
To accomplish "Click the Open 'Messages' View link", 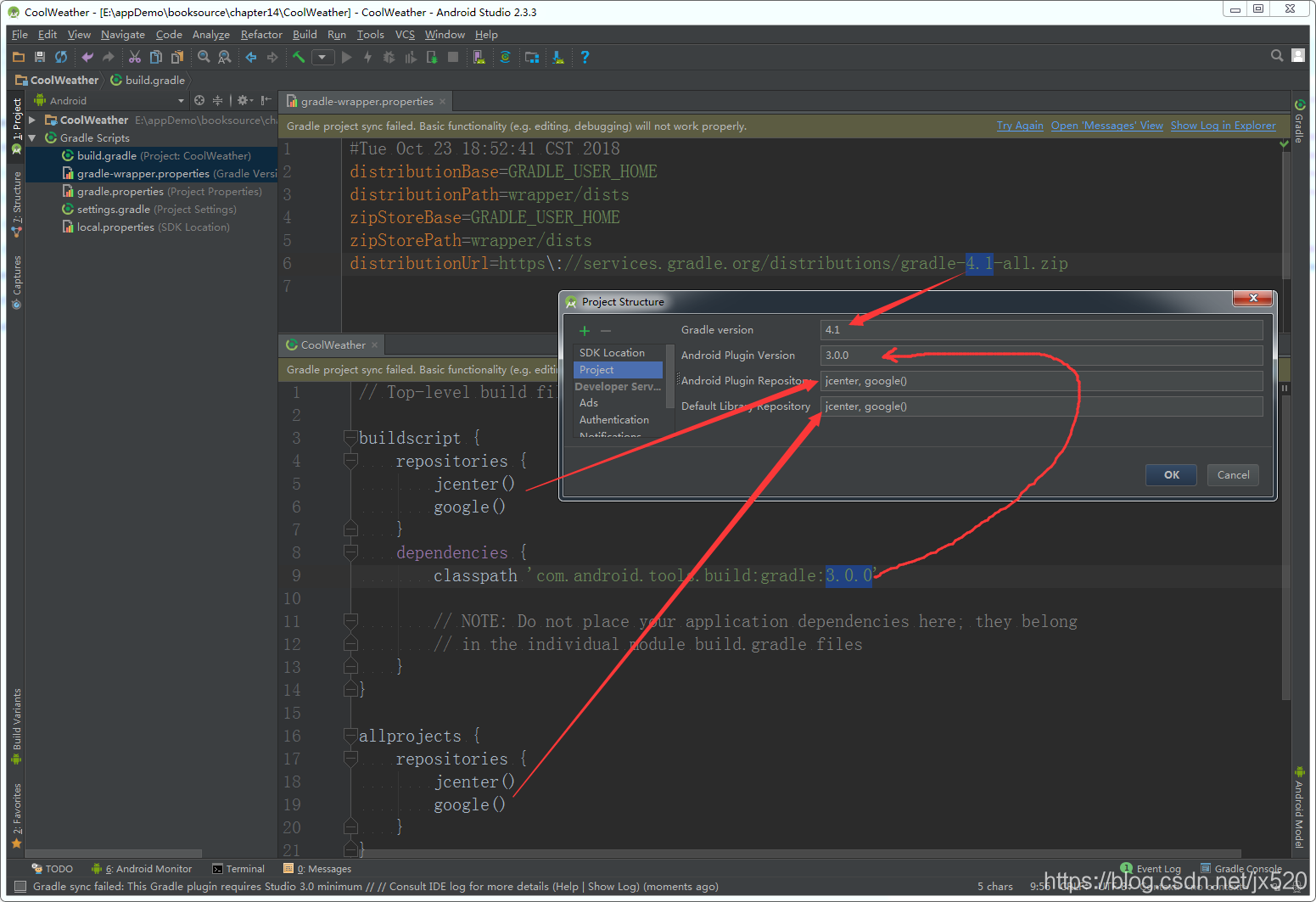I will [1106, 126].
